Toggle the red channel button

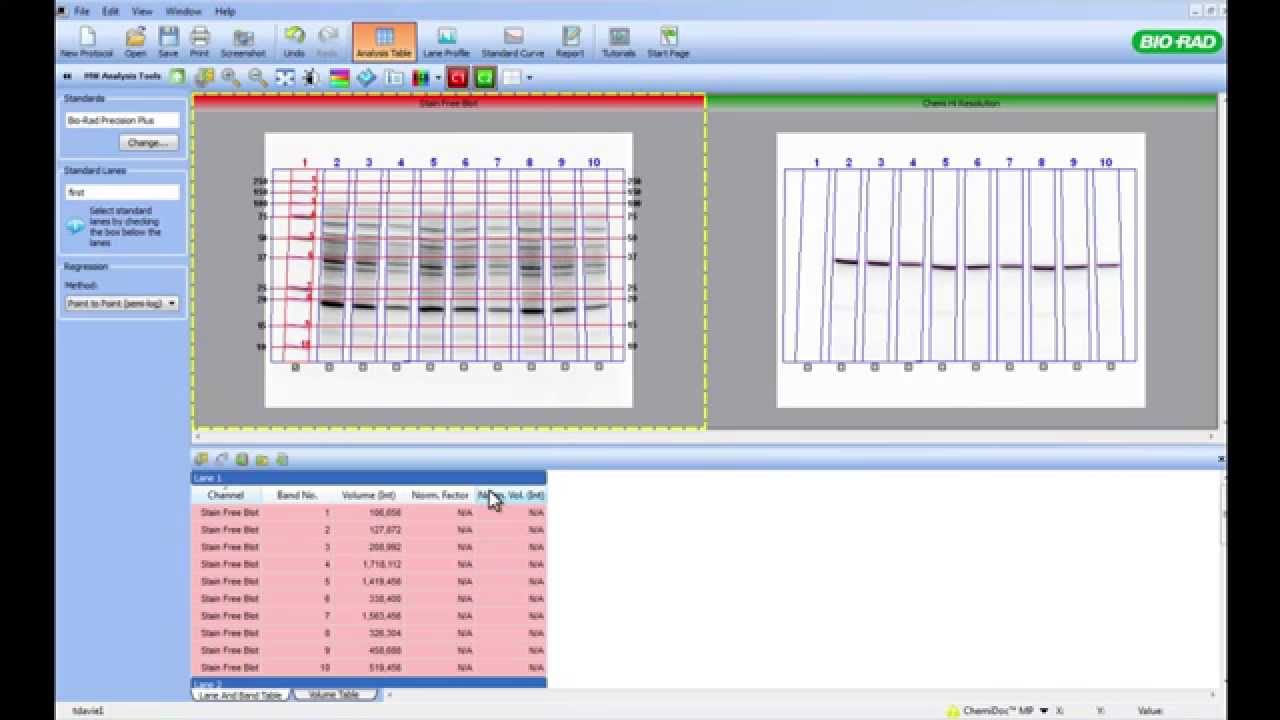[x=458, y=77]
